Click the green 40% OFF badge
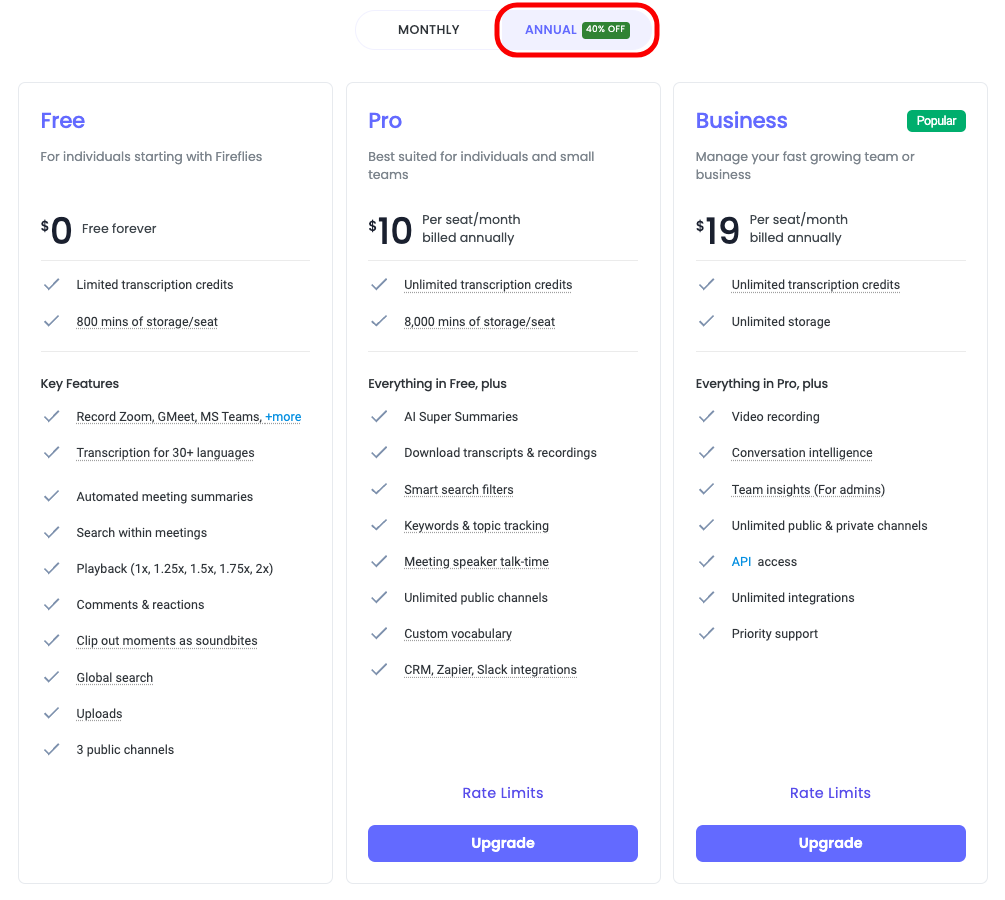Viewport: 1005px width, 900px height. pyautogui.click(x=605, y=29)
